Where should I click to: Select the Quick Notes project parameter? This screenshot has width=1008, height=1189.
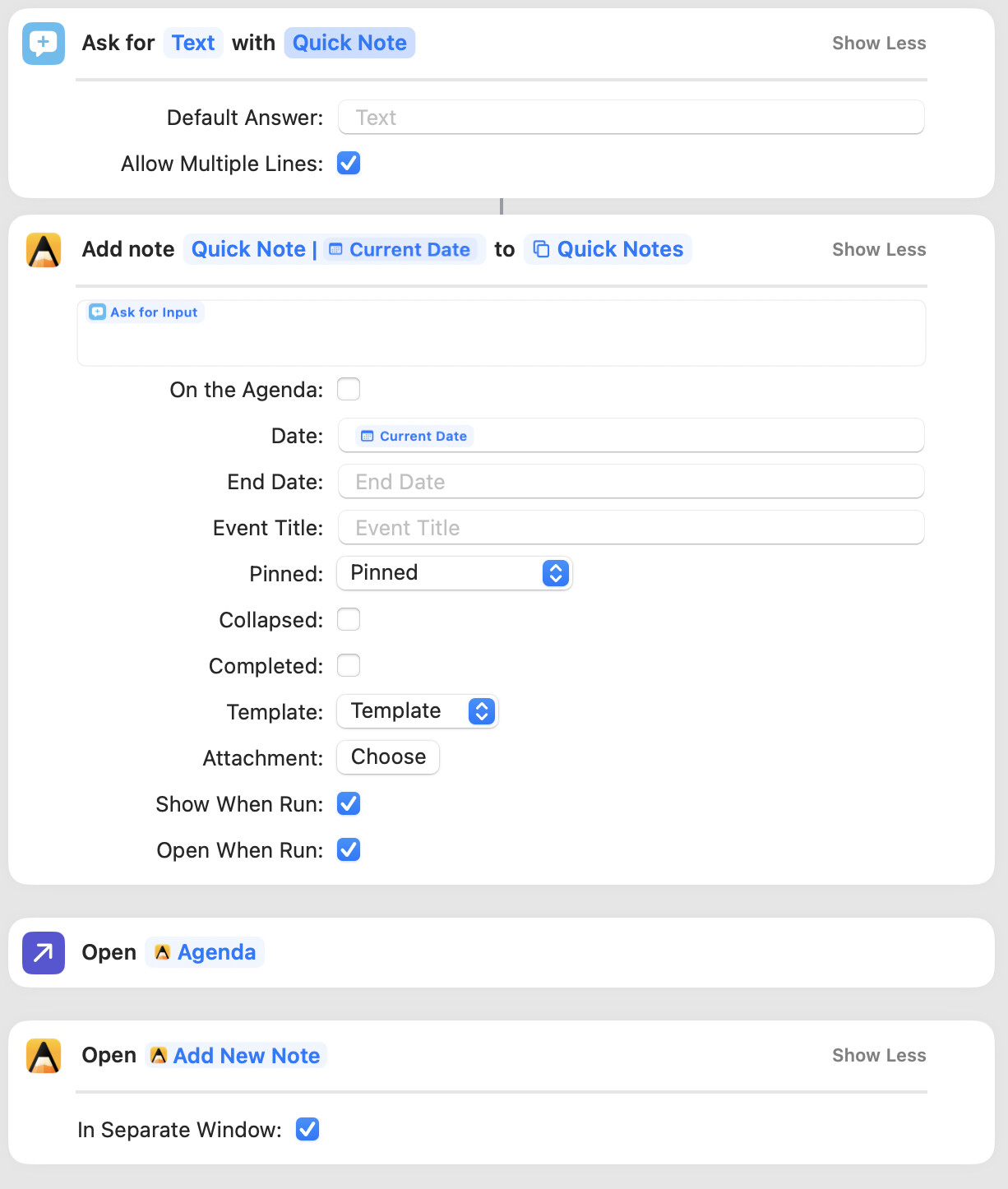(608, 249)
